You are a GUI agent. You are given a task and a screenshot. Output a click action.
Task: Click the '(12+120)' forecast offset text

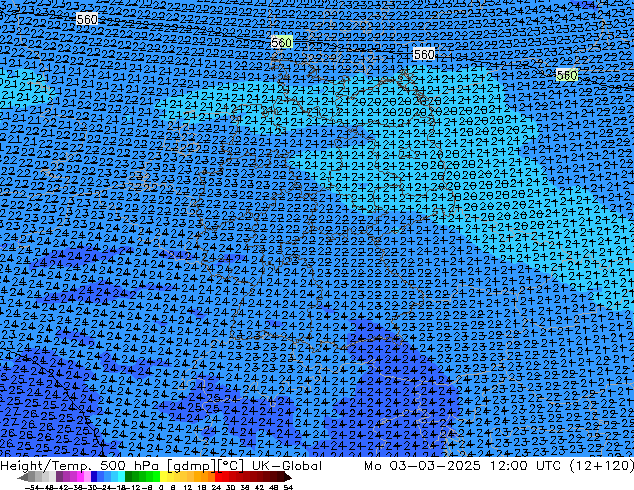pos(602,466)
